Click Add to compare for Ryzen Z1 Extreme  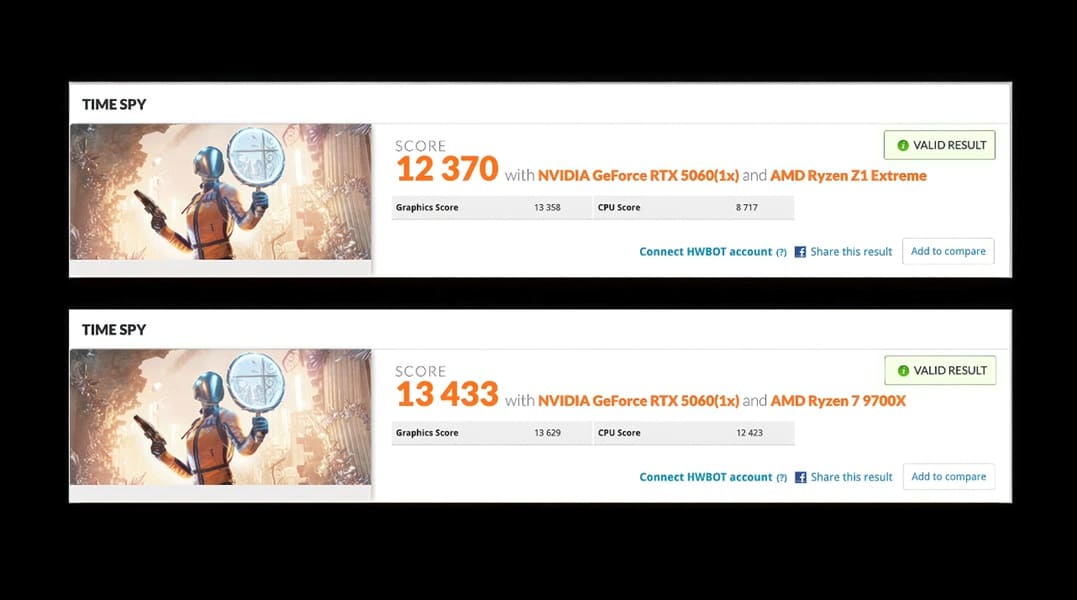(948, 251)
